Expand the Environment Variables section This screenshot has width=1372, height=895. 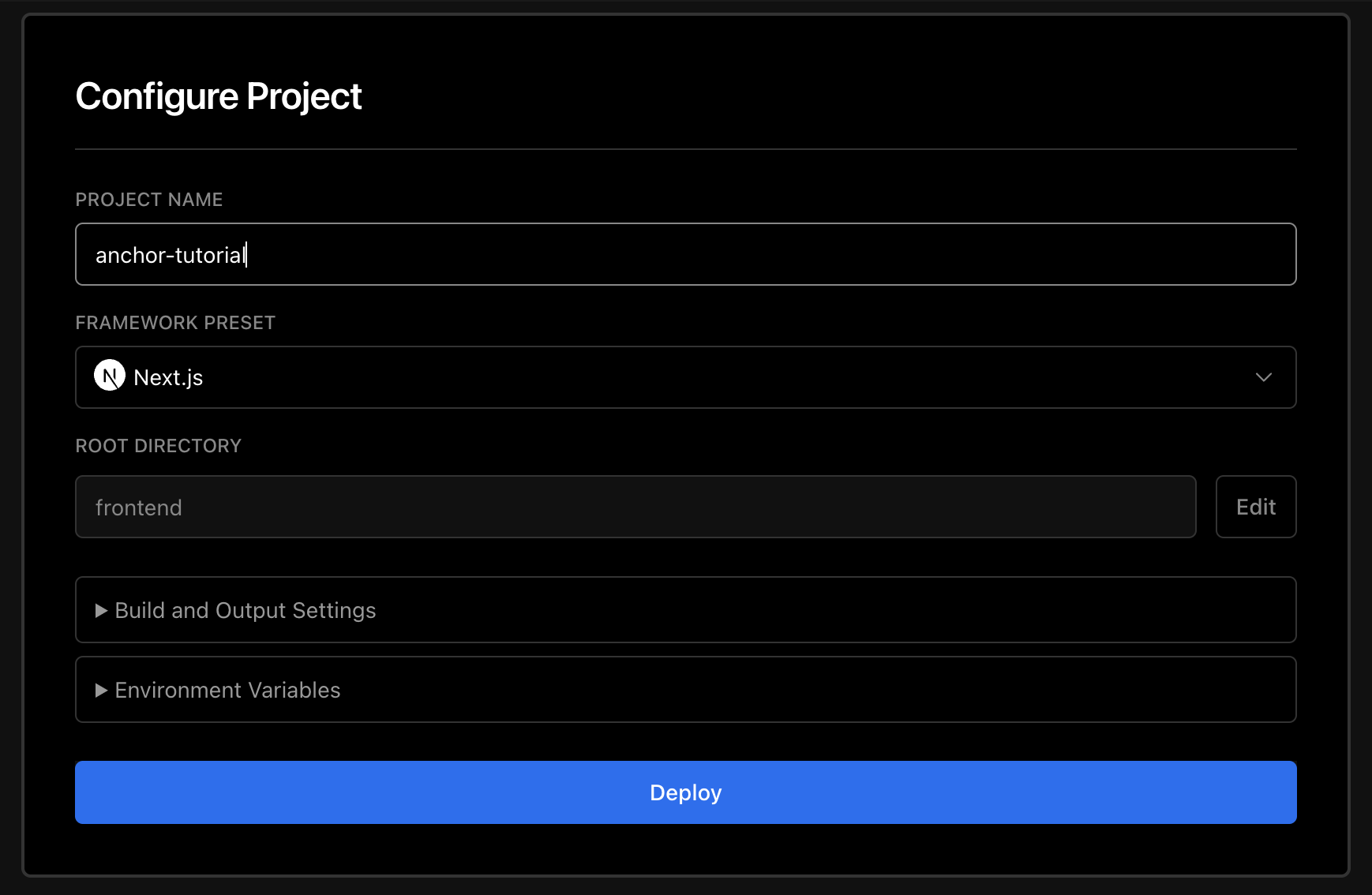[227, 690]
